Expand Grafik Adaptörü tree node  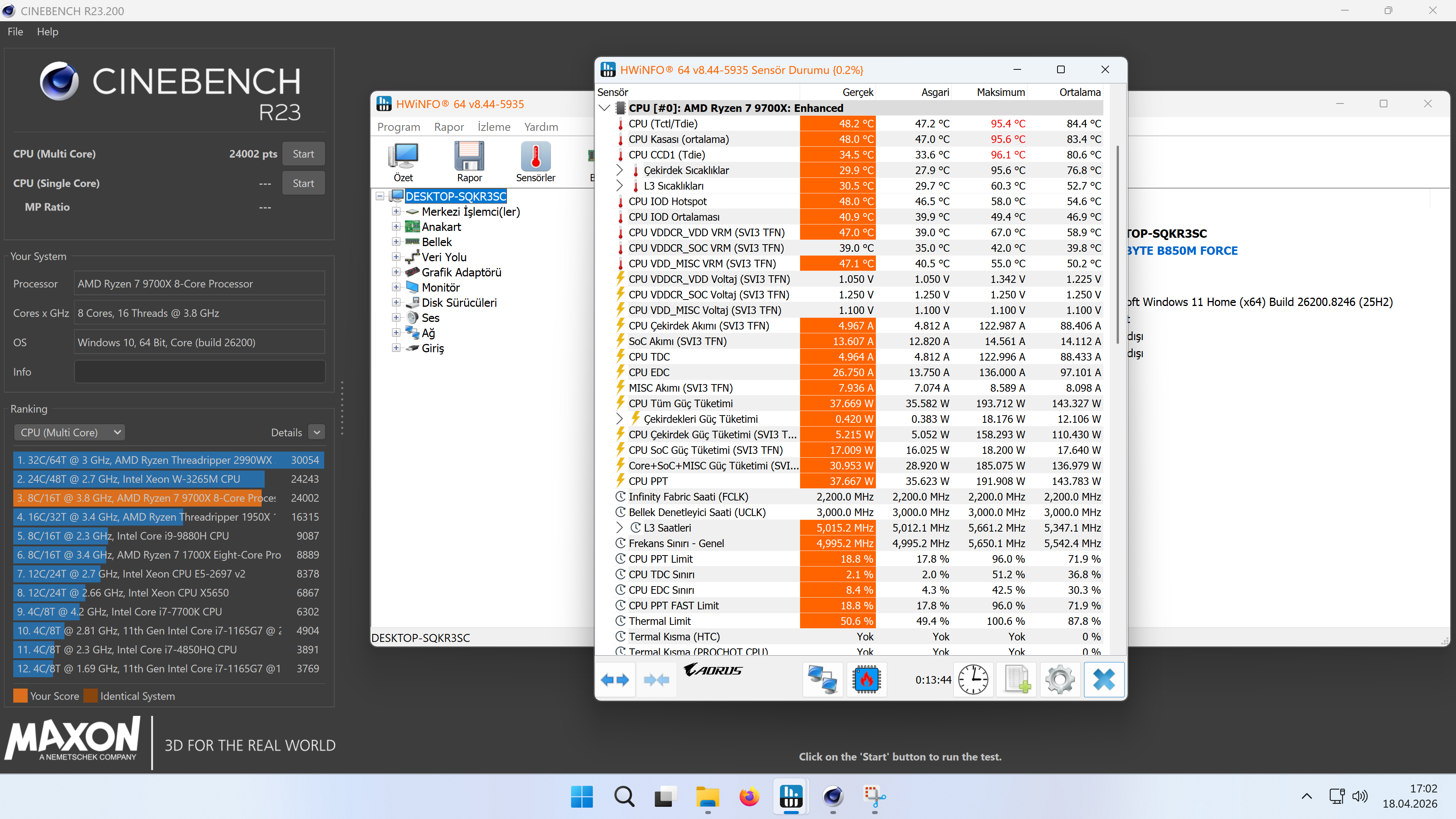(x=396, y=272)
